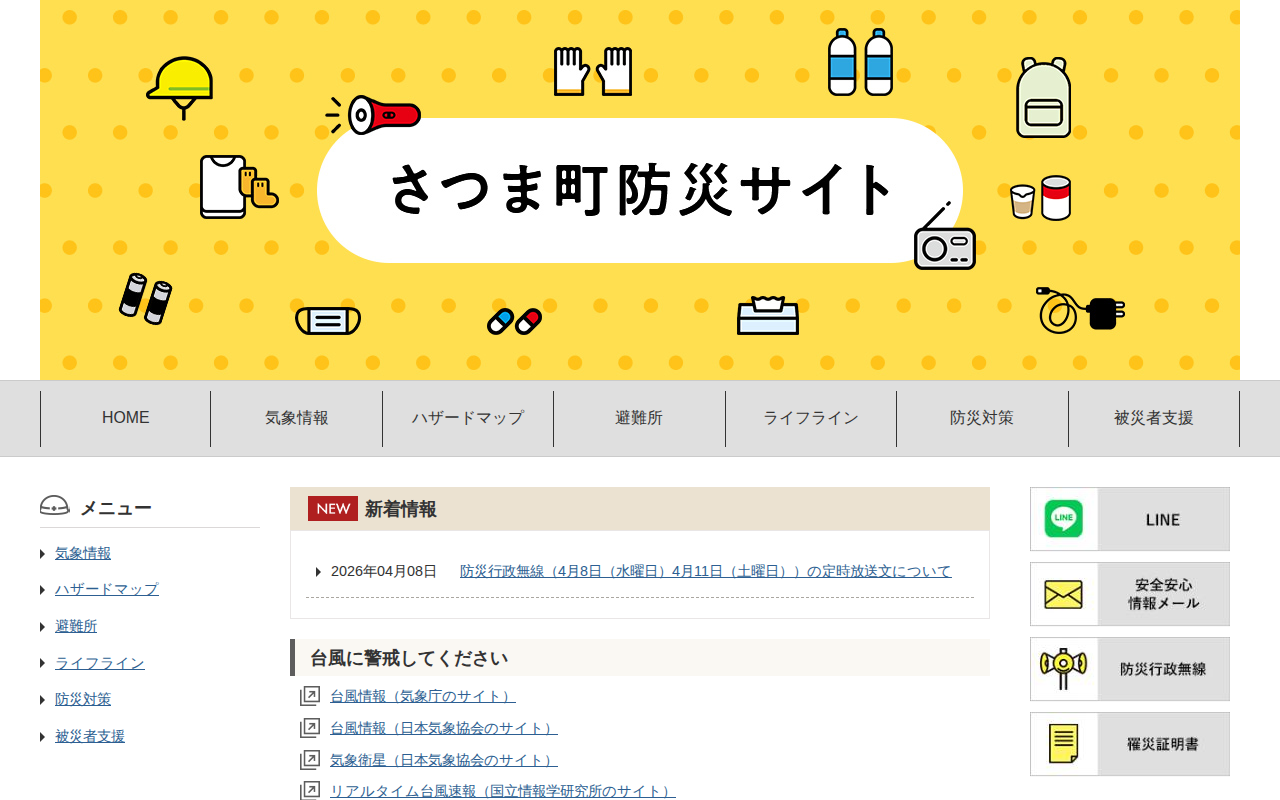This screenshot has height=800, width=1280.
Task: Go to 避難所 in the navigation bar
Action: click(x=639, y=418)
